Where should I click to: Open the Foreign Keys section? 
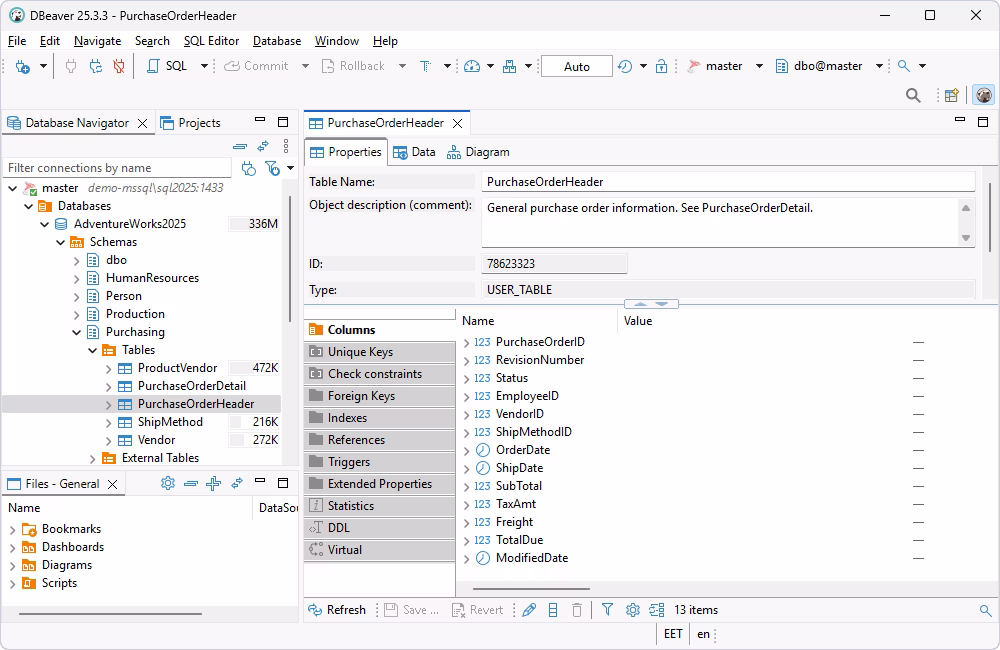coord(379,396)
